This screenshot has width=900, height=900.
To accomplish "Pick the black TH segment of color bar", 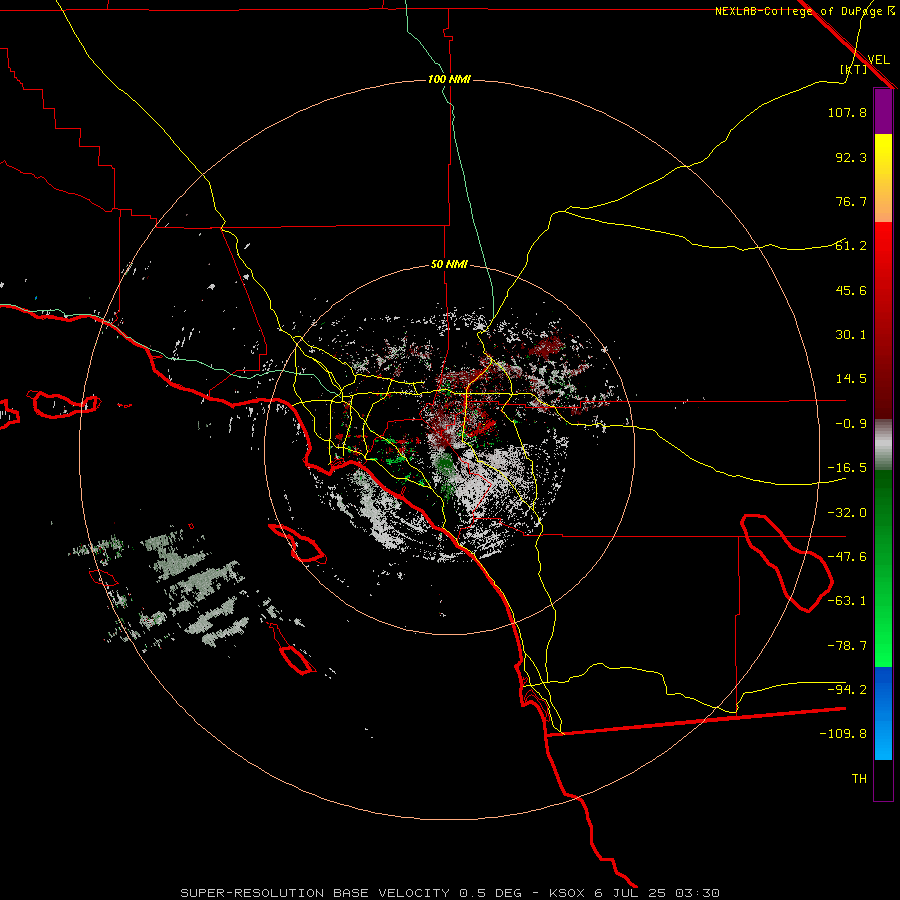I will click(x=883, y=780).
